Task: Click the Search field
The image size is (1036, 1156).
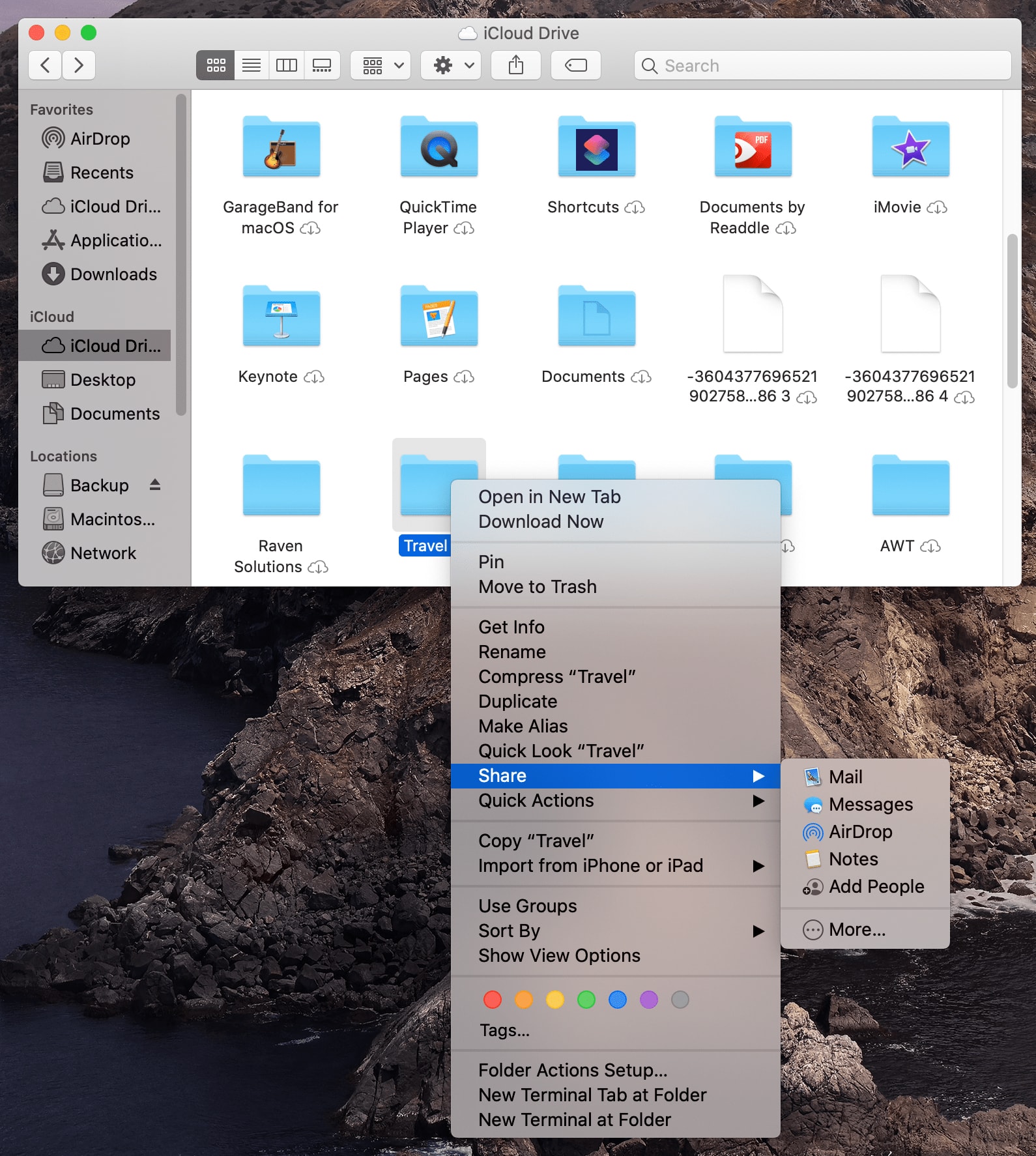Action: point(822,65)
